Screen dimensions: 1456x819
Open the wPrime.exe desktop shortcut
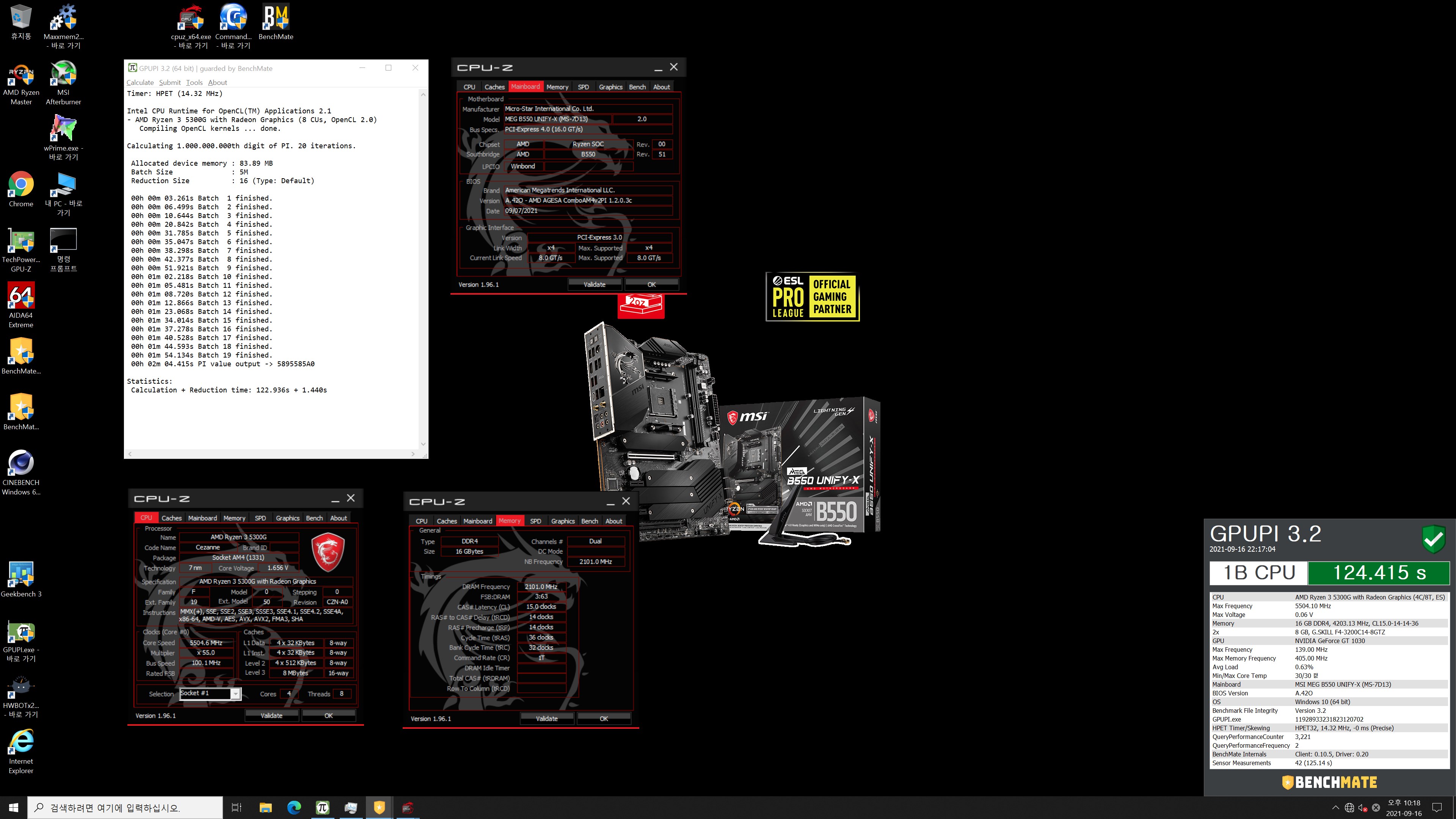[63, 138]
